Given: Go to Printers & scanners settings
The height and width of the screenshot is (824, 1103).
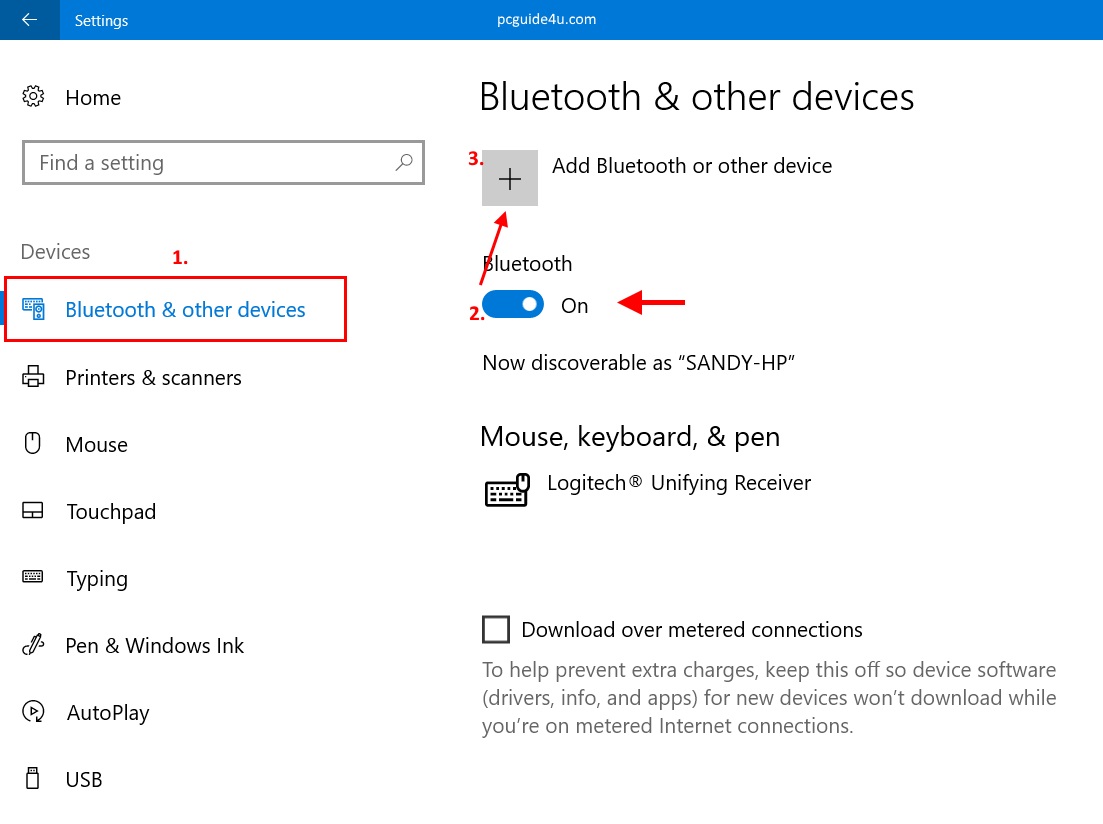Looking at the screenshot, I should tap(153, 378).
